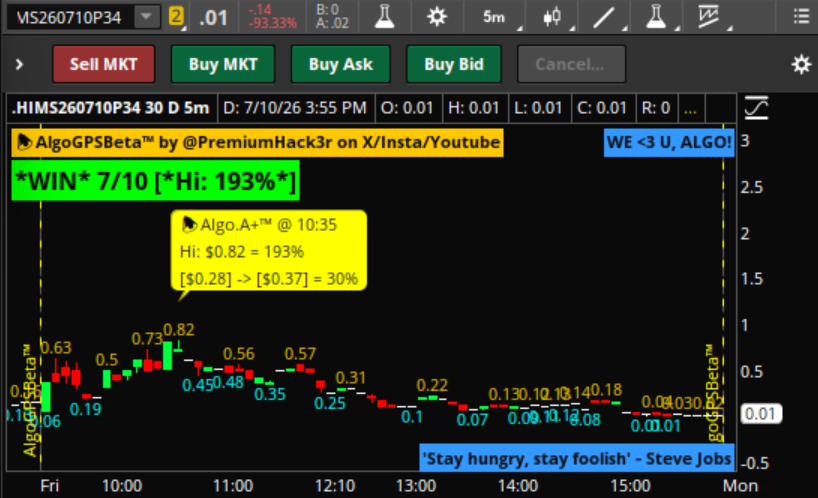Open the flask icon next to bid/ask
The width and height of the screenshot is (818, 498).
pyautogui.click(x=384, y=17)
